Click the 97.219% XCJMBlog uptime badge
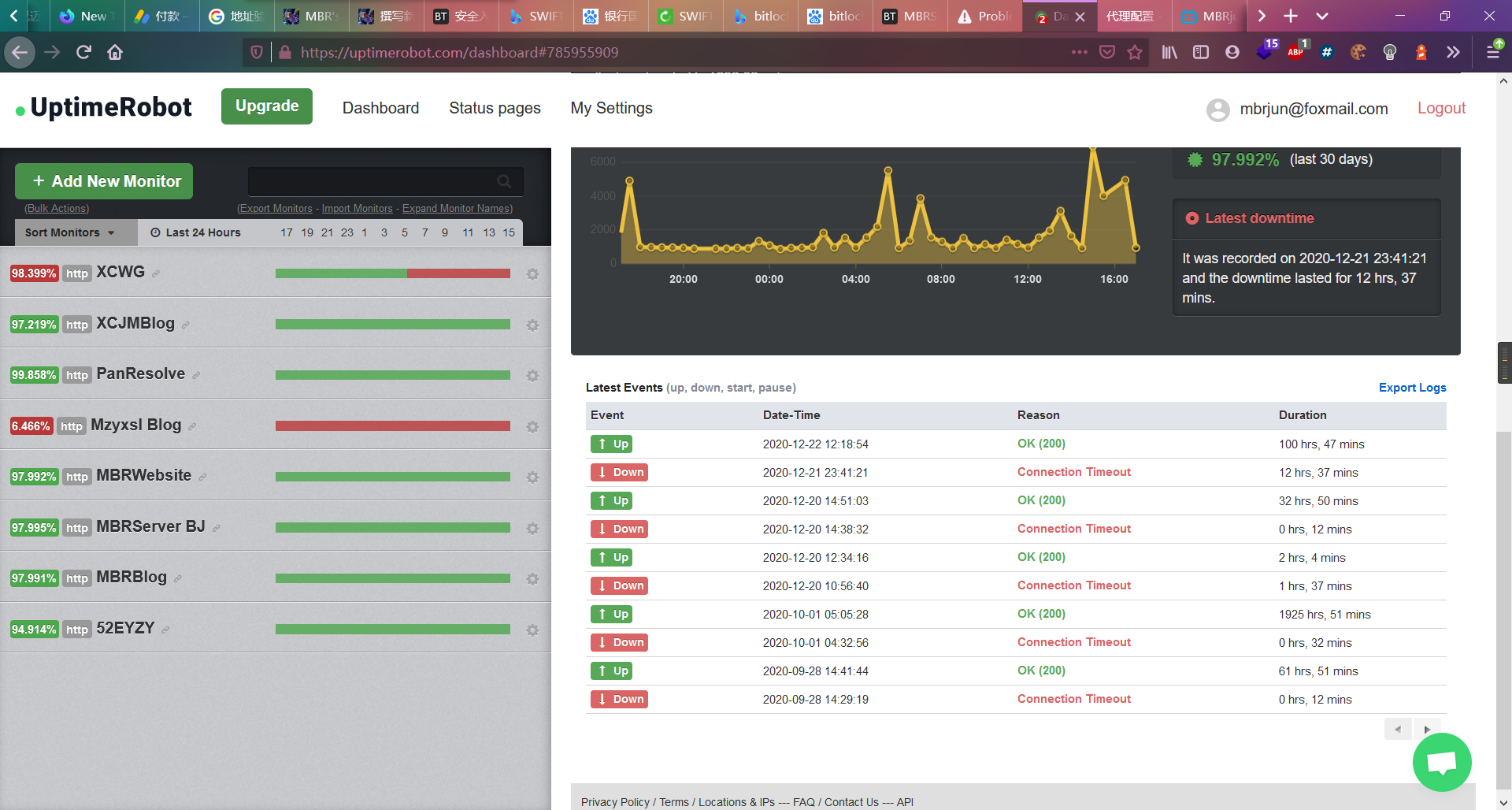 tap(34, 325)
